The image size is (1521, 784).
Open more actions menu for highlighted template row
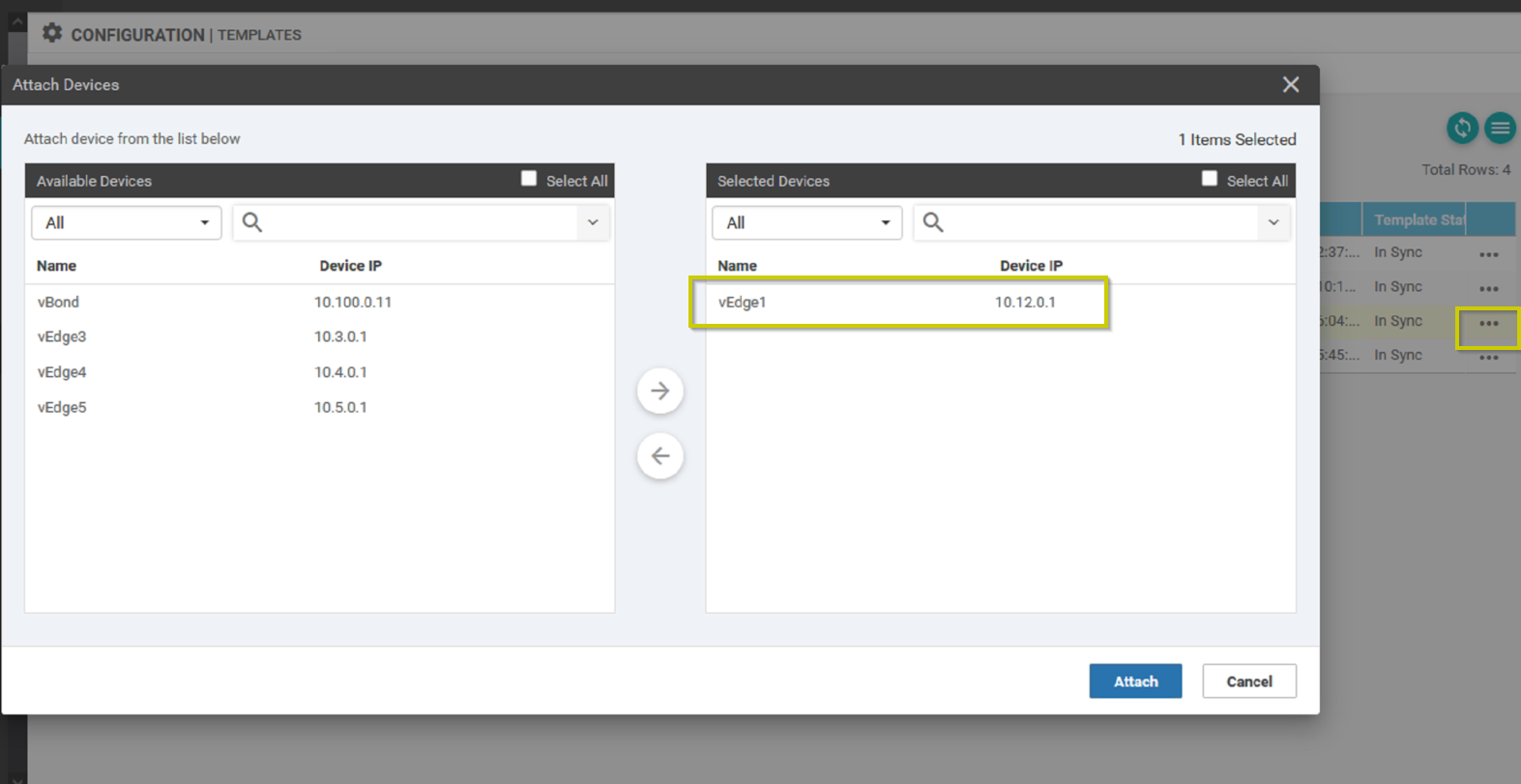click(1489, 324)
